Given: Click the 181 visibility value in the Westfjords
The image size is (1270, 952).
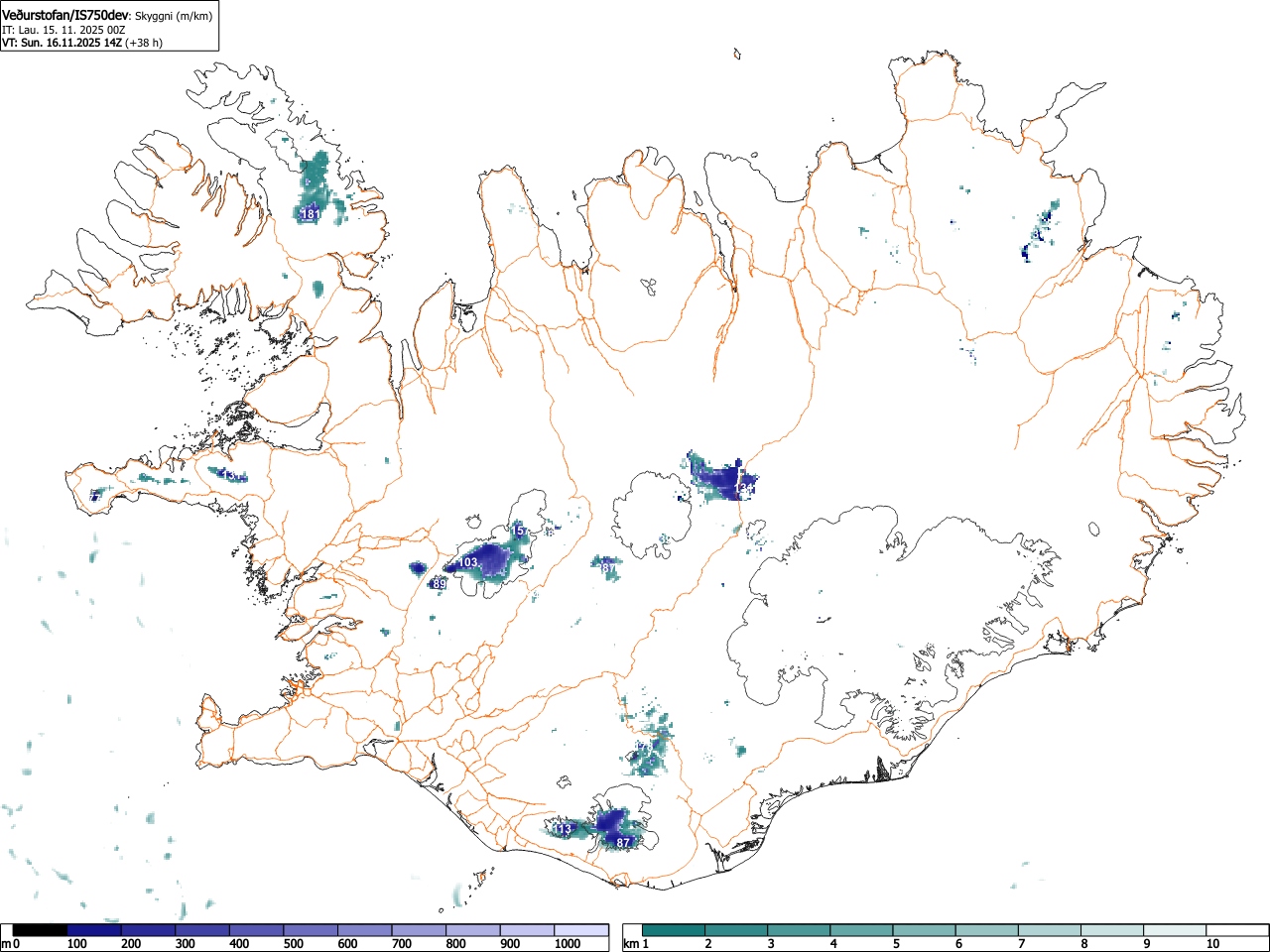Looking at the screenshot, I should click(x=311, y=214).
